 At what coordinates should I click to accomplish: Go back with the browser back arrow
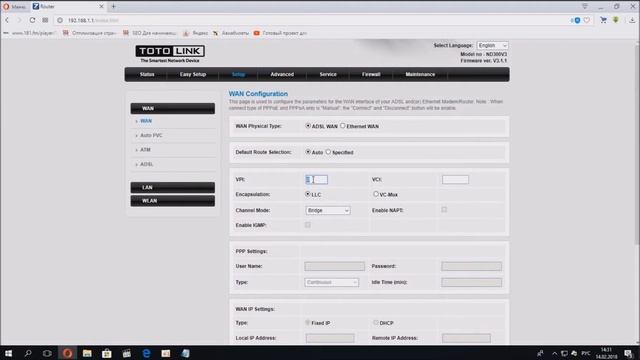pos(7,20)
